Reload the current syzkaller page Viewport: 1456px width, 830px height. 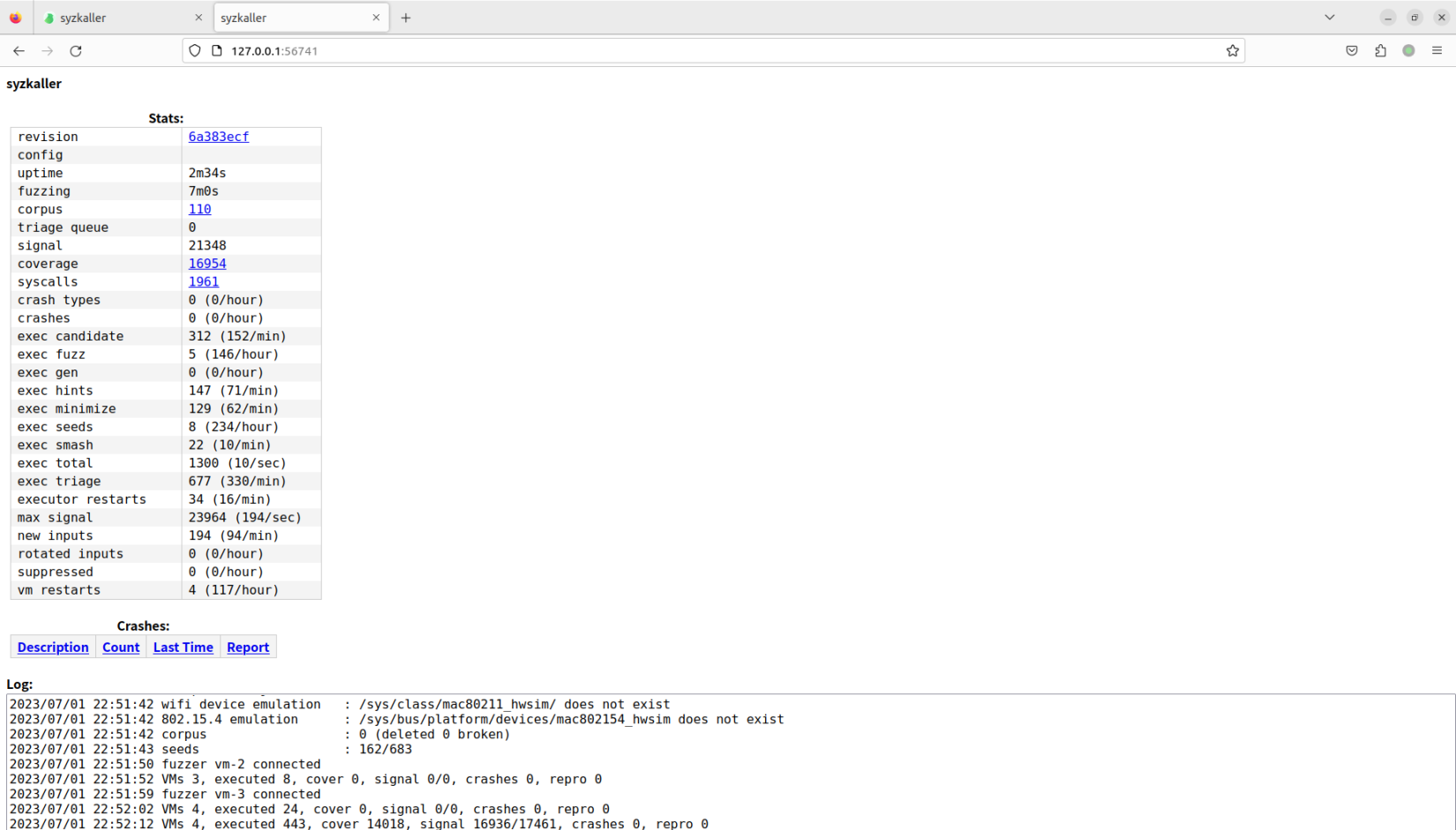coord(76,51)
